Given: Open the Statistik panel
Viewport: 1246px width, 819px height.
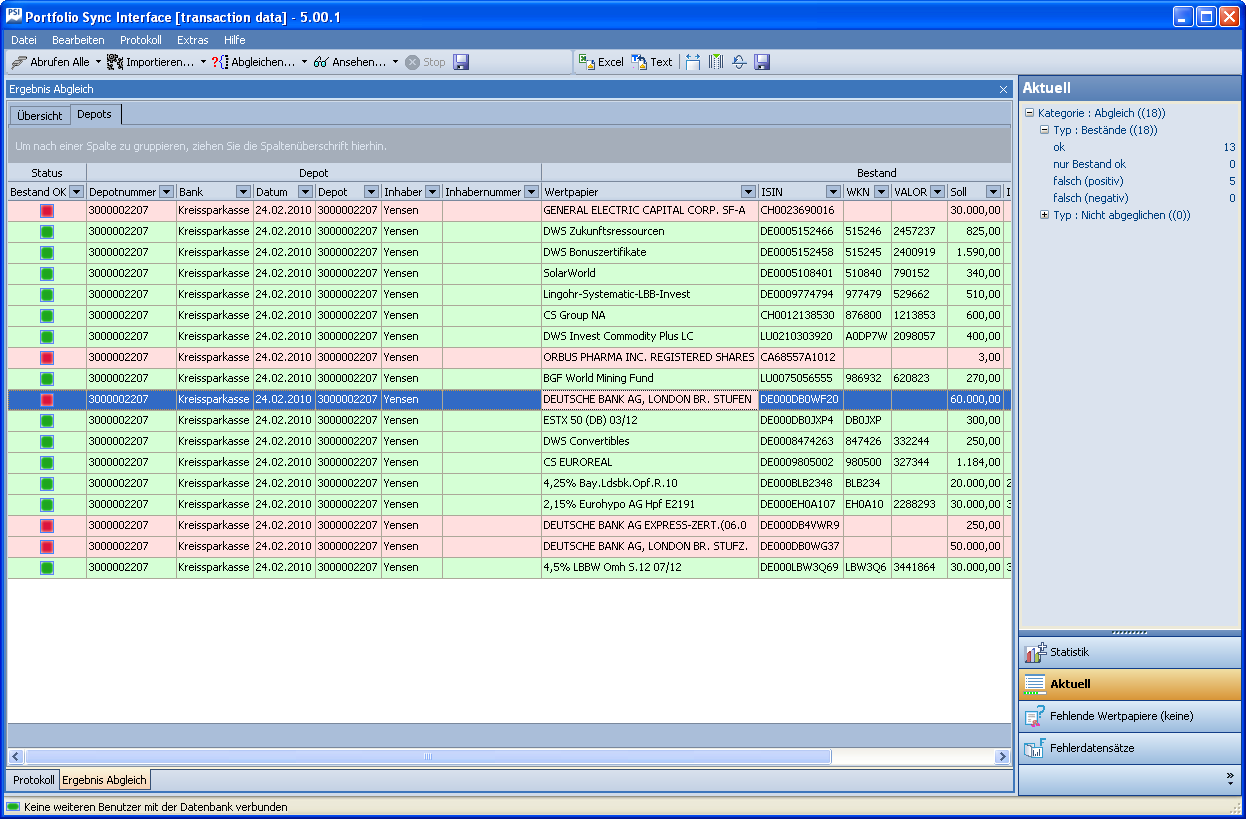Looking at the screenshot, I should [x=1129, y=652].
